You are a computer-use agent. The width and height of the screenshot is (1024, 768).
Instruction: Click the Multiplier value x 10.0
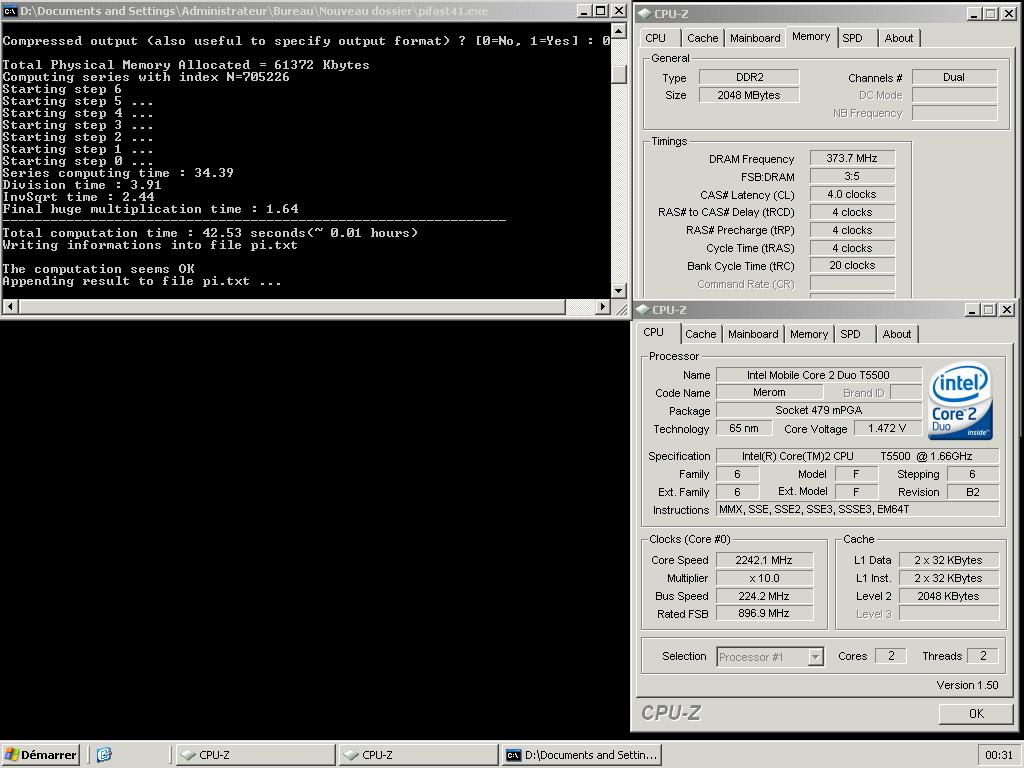point(764,578)
